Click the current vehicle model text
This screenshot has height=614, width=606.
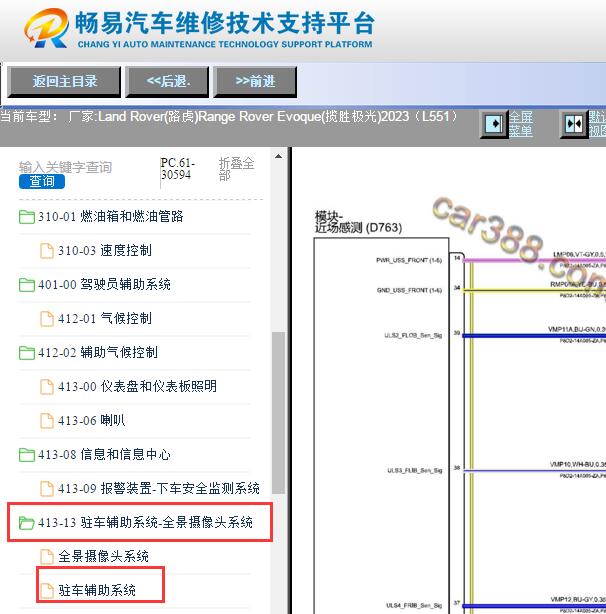pyautogui.click(x=229, y=117)
